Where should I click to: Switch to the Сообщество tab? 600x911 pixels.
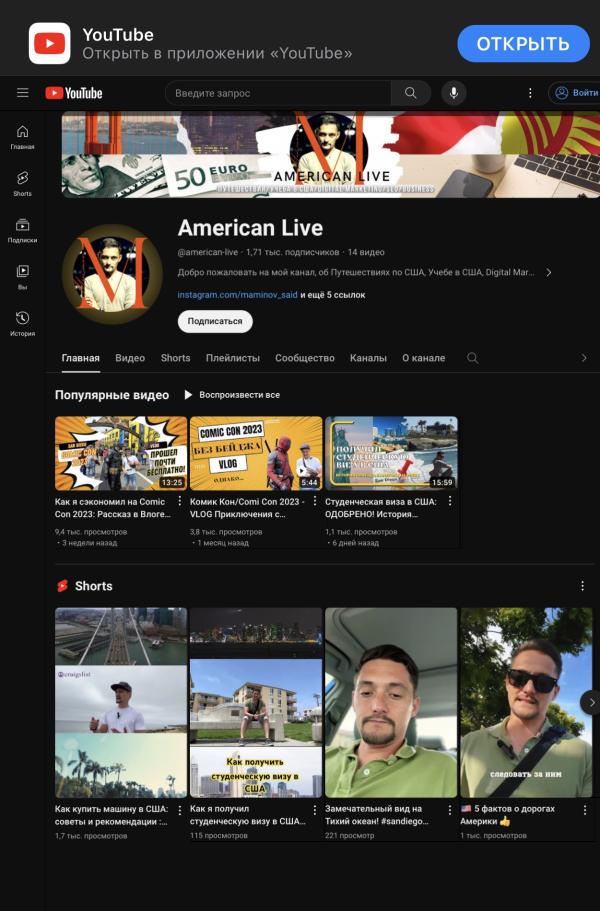pyautogui.click(x=305, y=358)
